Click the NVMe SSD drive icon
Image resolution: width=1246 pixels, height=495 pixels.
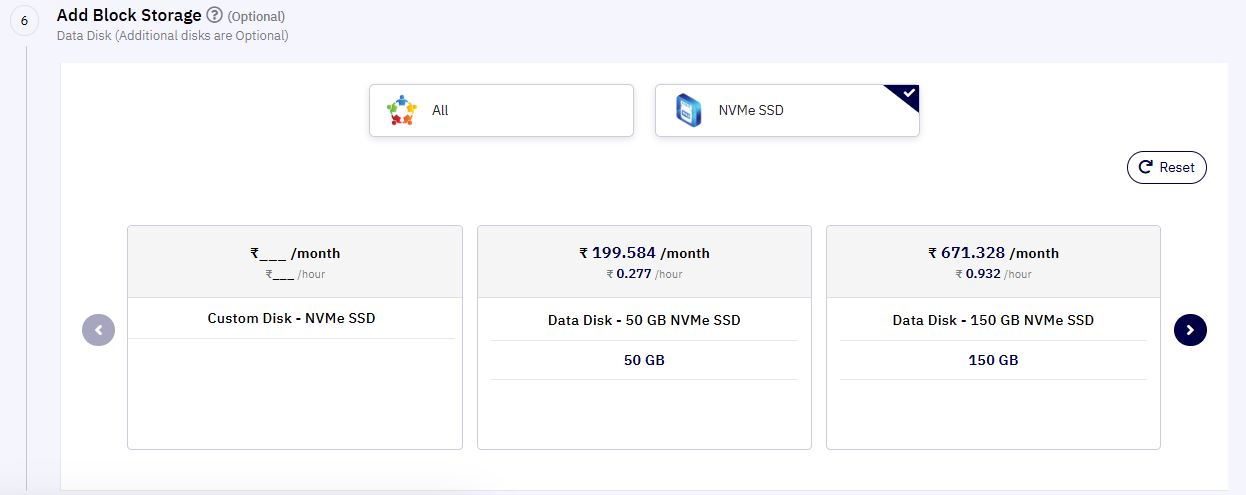pyautogui.click(x=688, y=110)
